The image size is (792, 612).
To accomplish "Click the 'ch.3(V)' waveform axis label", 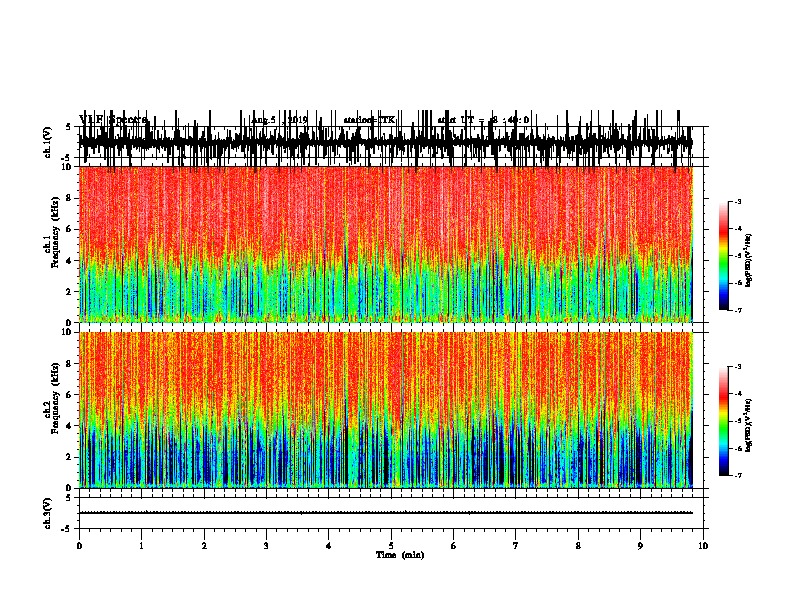I will (48, 514).
